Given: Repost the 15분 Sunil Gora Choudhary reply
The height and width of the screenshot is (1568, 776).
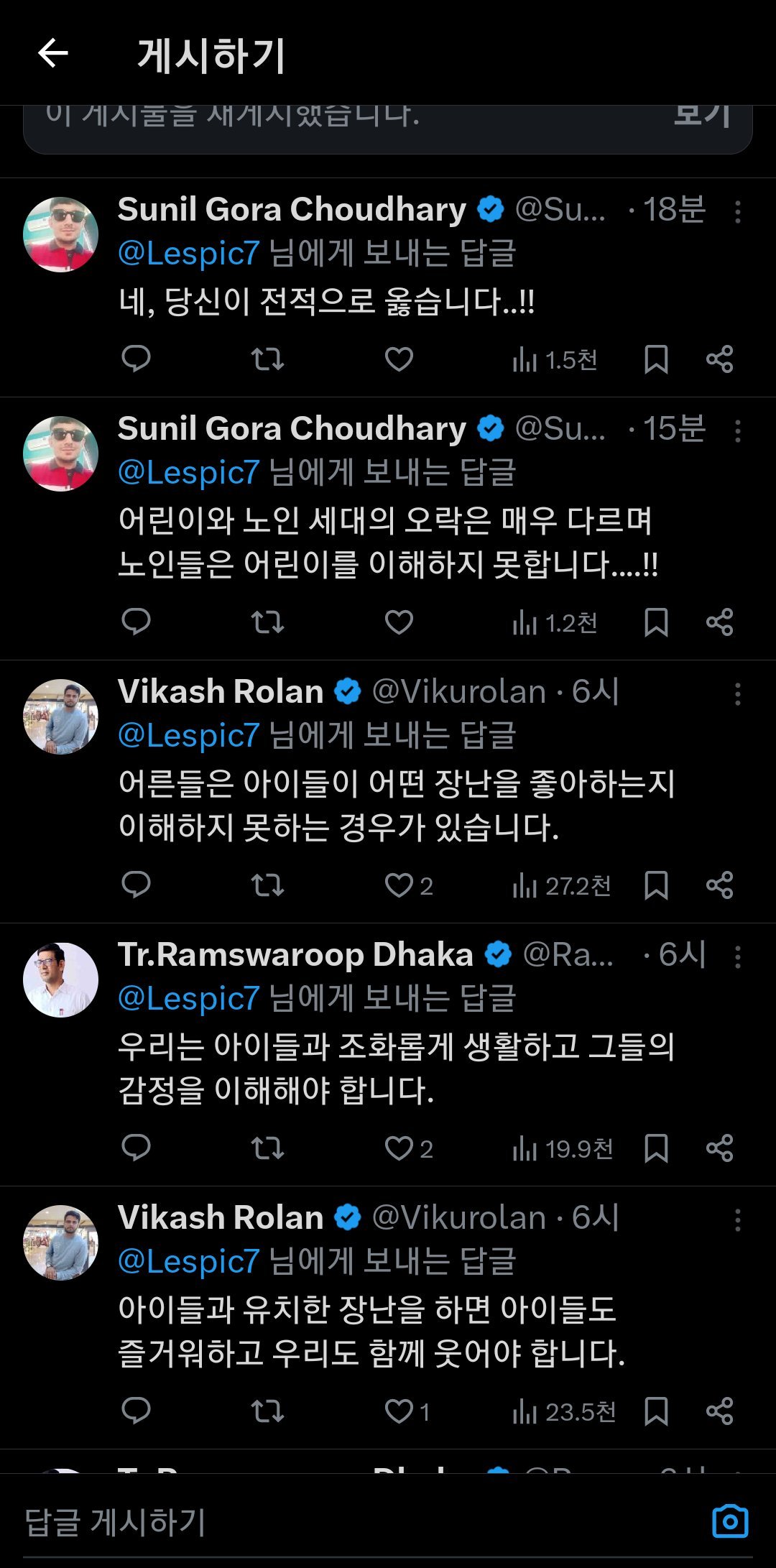Looking at the screenshot, I should [267, 622].
